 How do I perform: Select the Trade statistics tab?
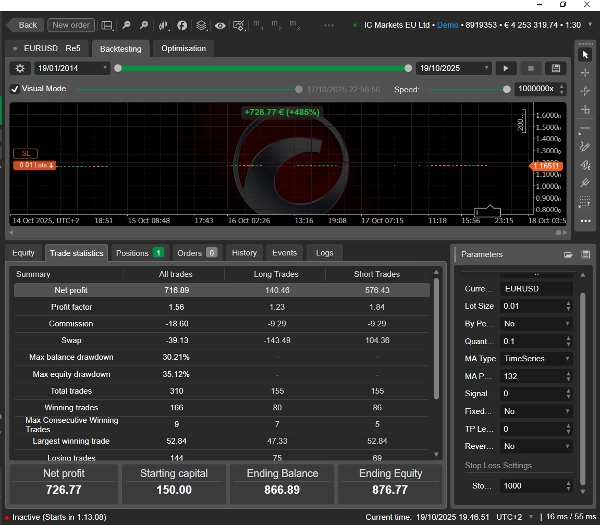77,253
